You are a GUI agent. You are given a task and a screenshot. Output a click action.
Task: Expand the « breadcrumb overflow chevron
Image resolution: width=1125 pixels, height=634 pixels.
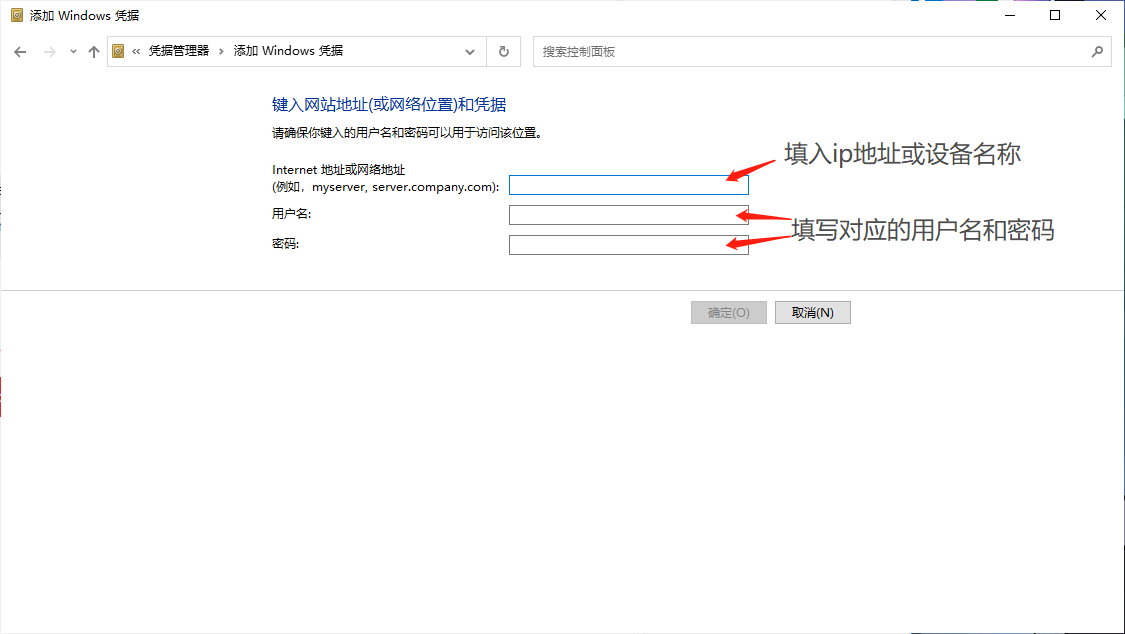pos(136,51)
